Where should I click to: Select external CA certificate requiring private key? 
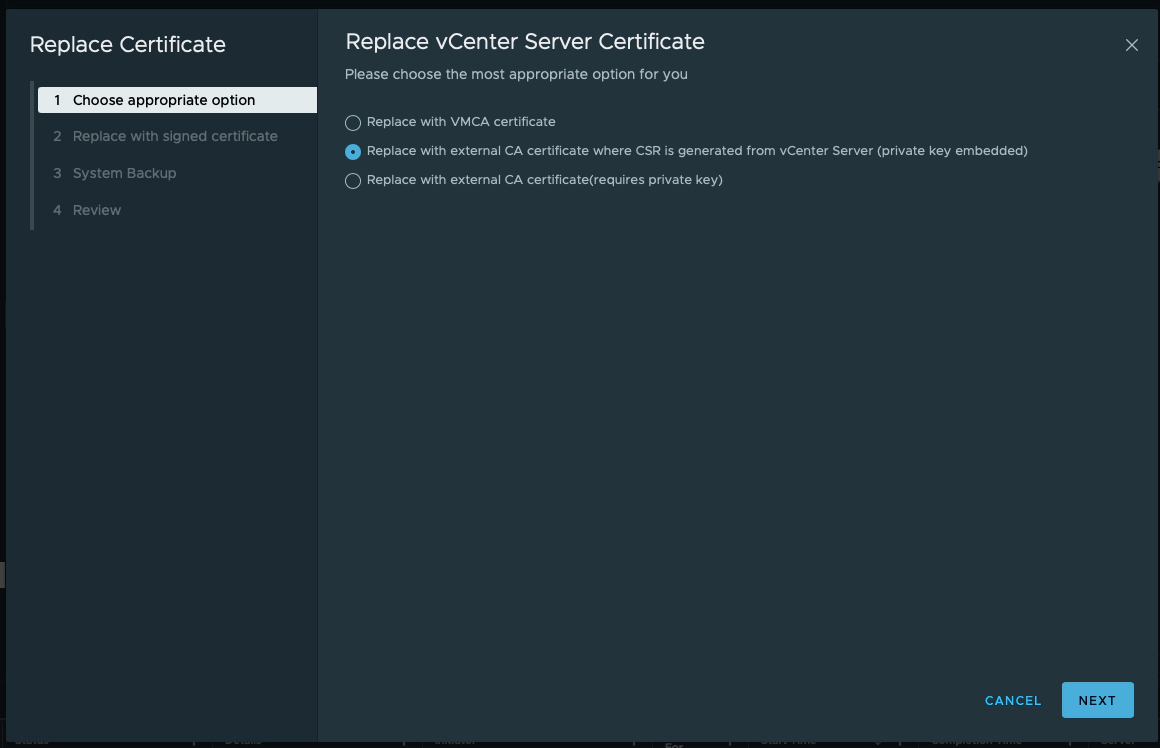pos(353,181)
